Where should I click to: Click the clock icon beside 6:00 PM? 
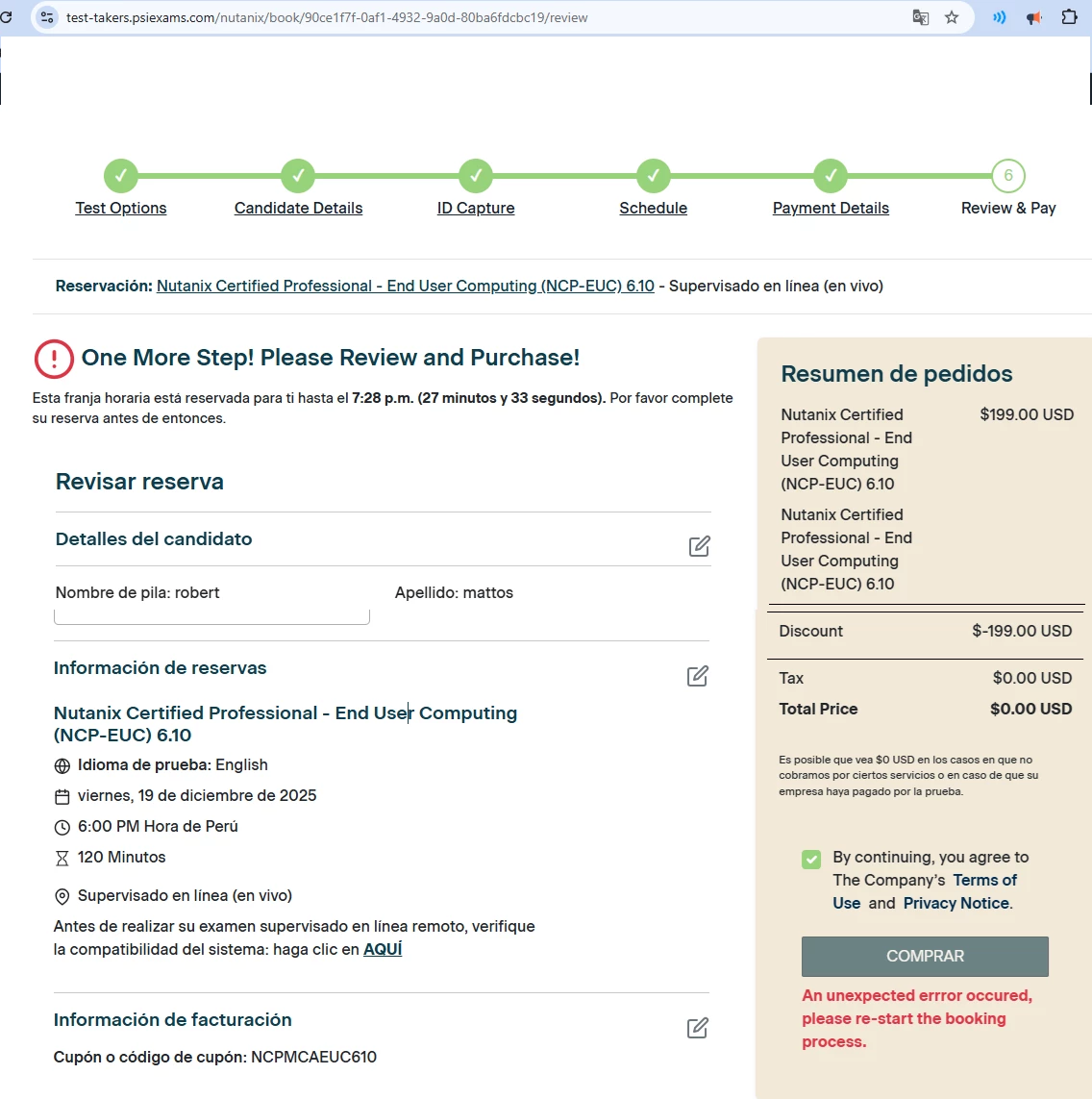[x=62, y=828]
